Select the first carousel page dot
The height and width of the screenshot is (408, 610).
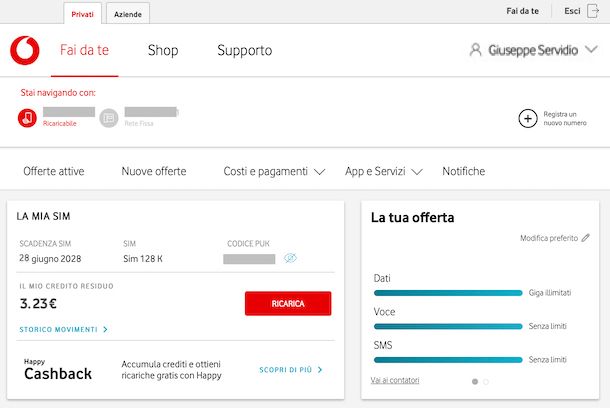click(x=475, y=382)
